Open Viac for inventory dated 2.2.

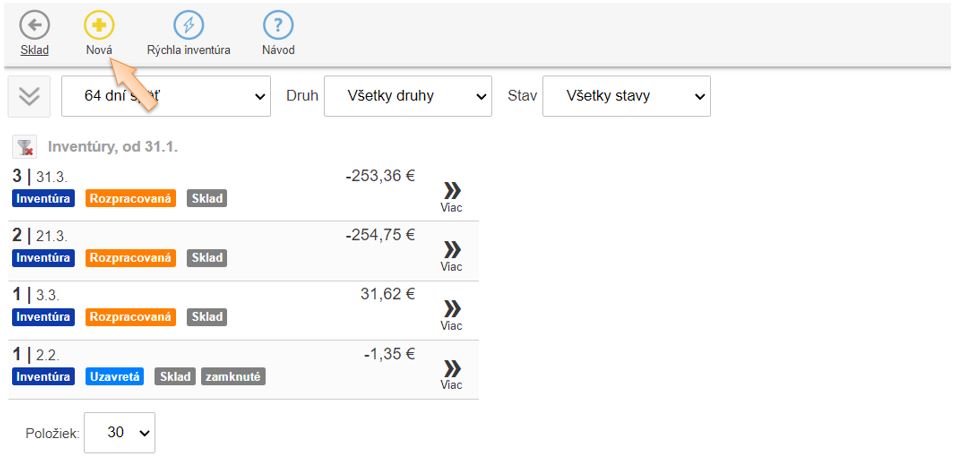point(451,374)
